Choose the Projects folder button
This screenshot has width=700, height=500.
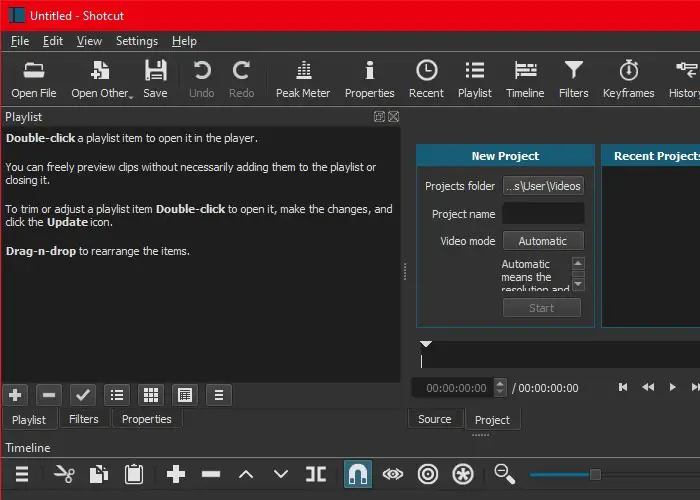coord(543,186)
